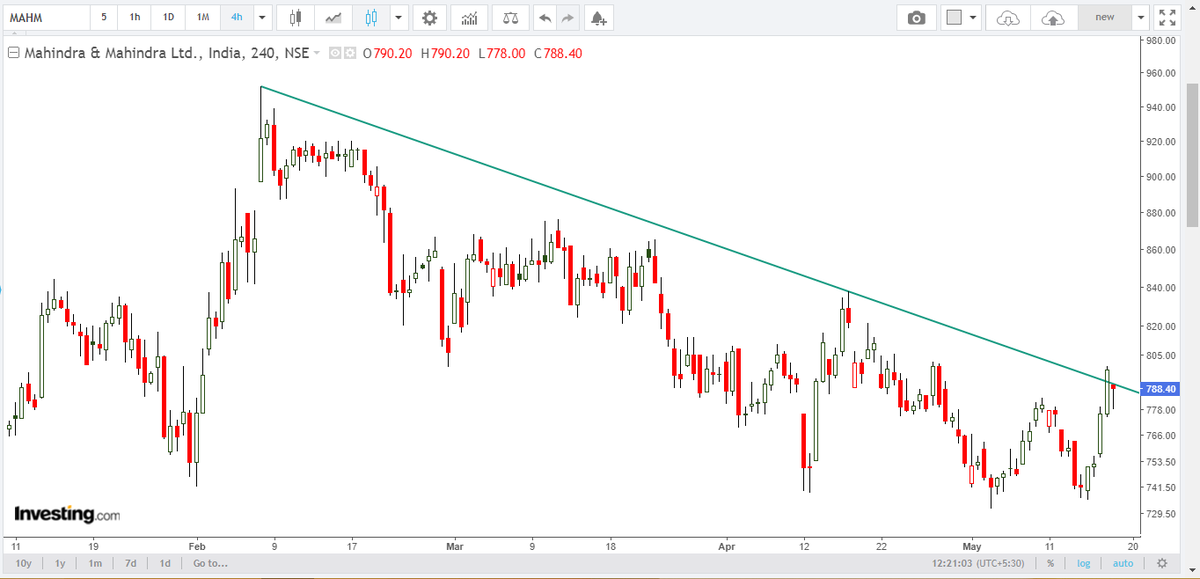This screenshot has height=579, width=1200.
Task: Select the 1h interval
Action: pyautogui.click(x=135, y=18)
